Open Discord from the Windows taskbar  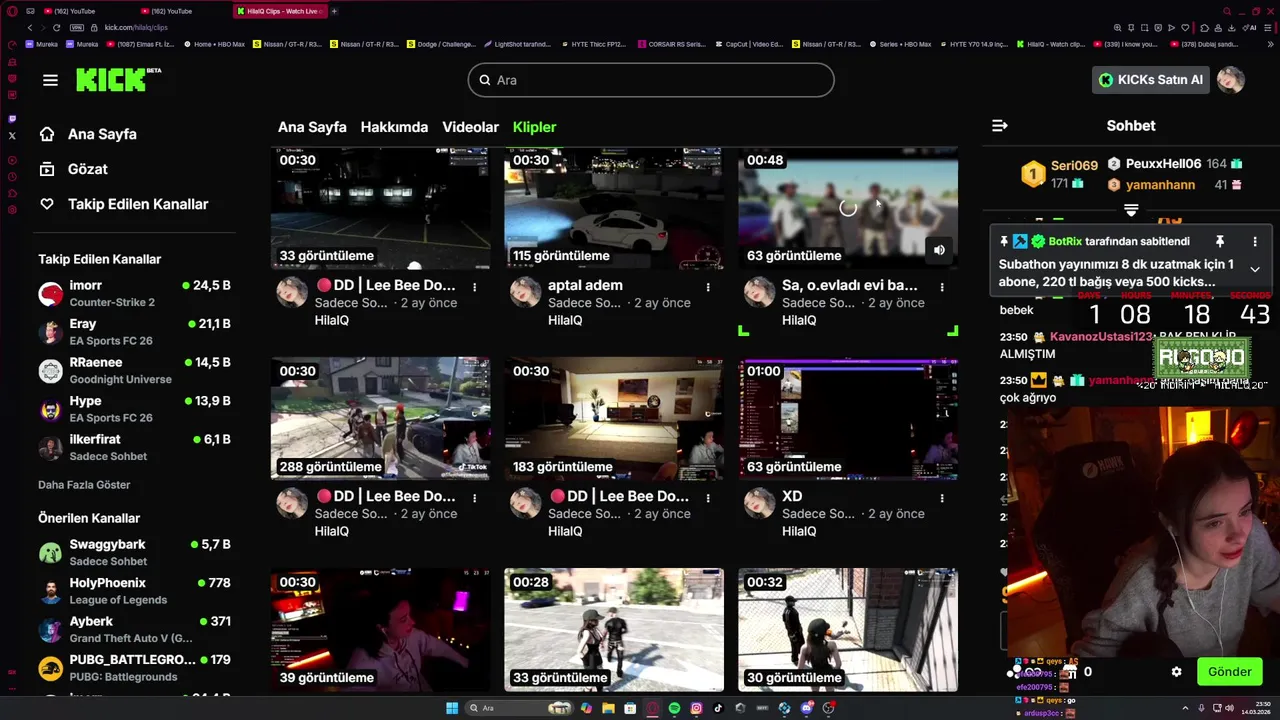click(807, 708)
